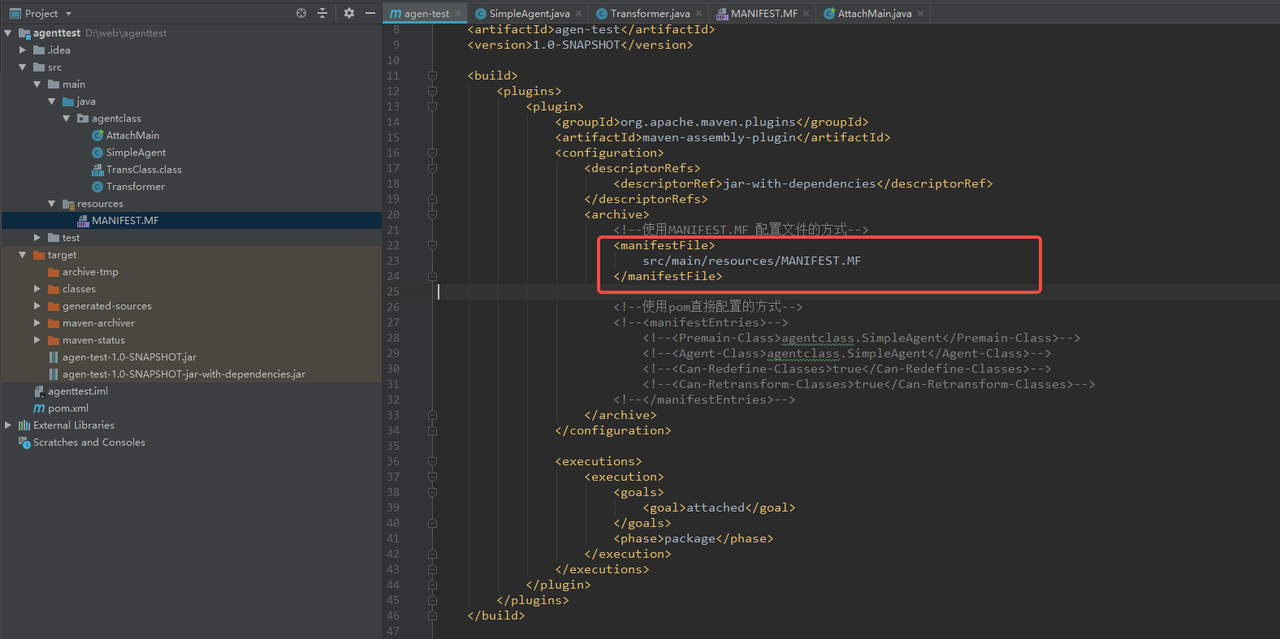The height and width of the screenshot is (639, 1280).
Task: Expand the .idea folder
Action: click(x=23, y=50)
